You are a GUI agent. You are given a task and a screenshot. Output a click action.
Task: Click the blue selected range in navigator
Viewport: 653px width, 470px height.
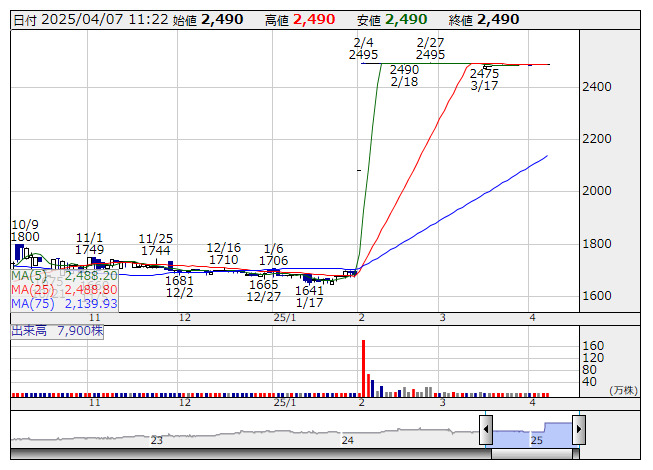[532, 434]
